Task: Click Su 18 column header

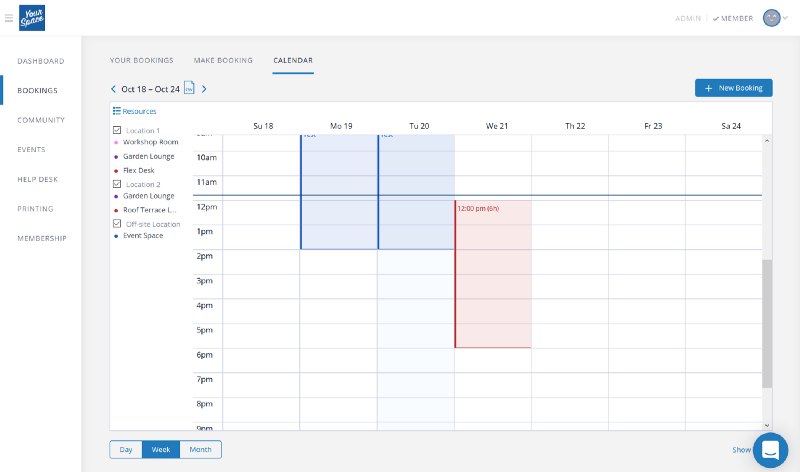Action: pyautogui.click(x=263, y=126)
